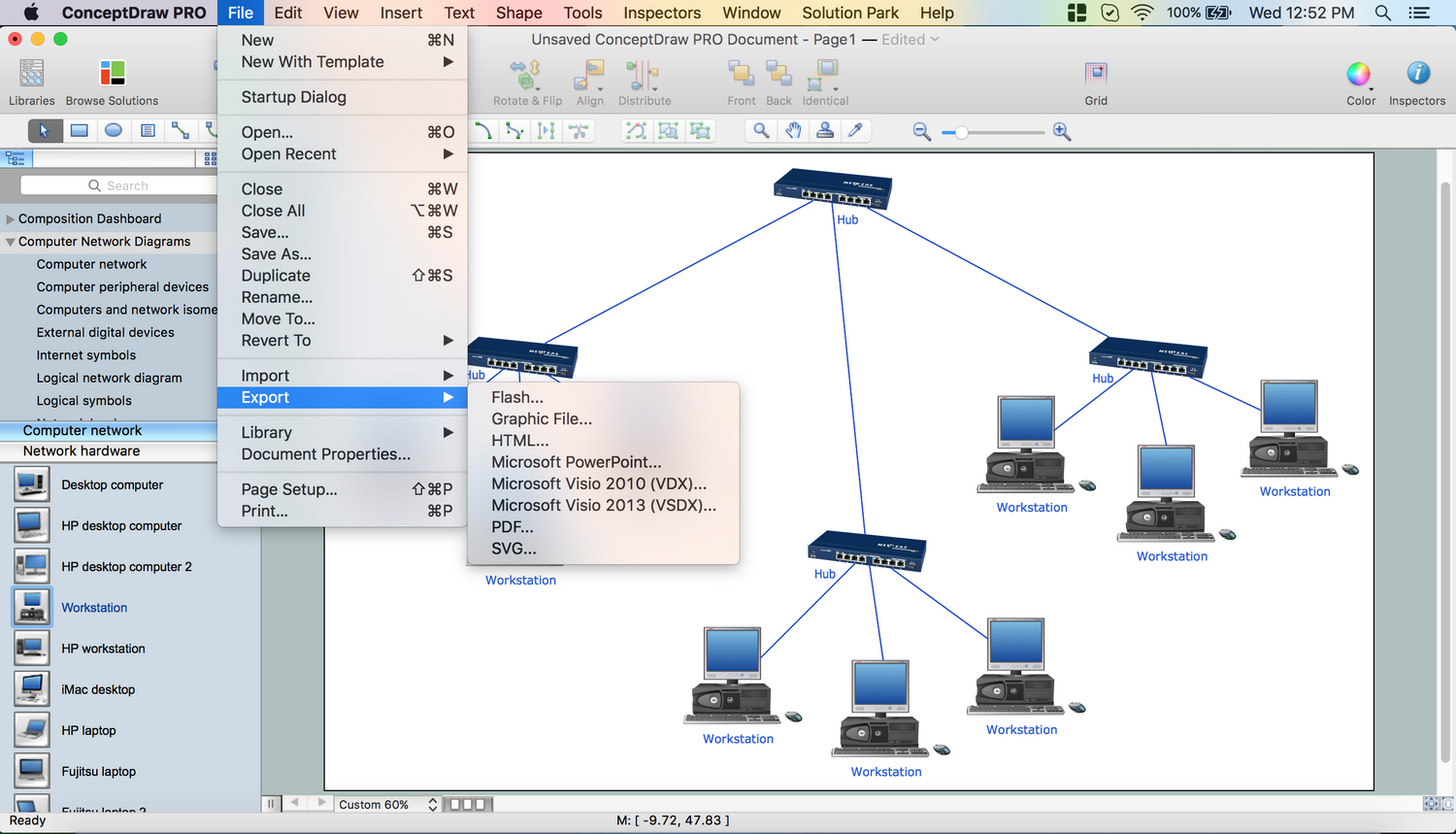Click the Browse Solutions icon

coord(112,74)
